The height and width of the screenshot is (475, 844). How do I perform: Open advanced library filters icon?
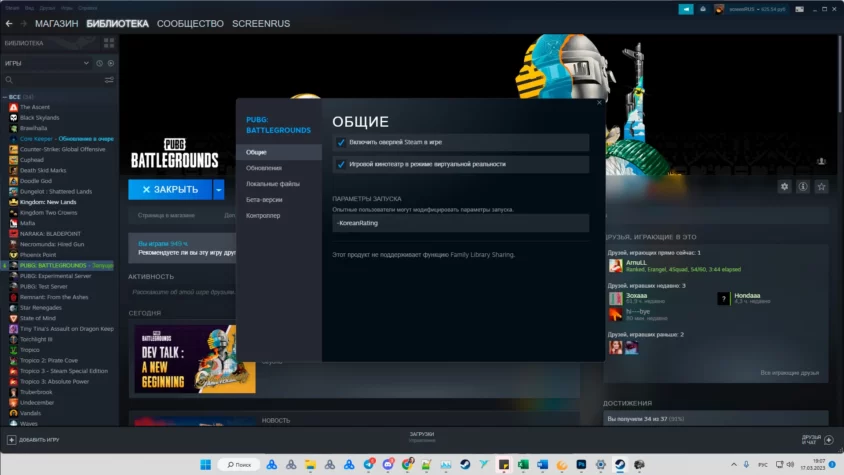(x=109, y=80)
